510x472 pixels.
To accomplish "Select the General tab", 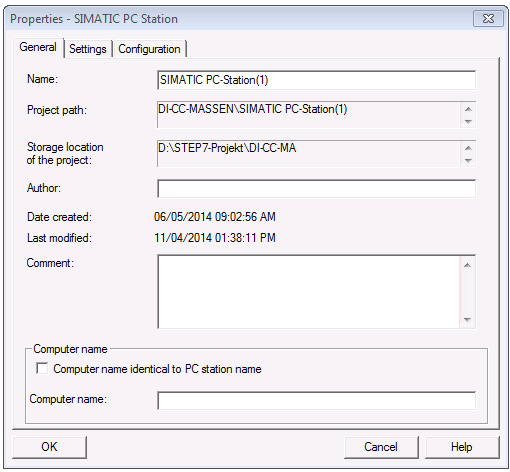I will [38, 47].
